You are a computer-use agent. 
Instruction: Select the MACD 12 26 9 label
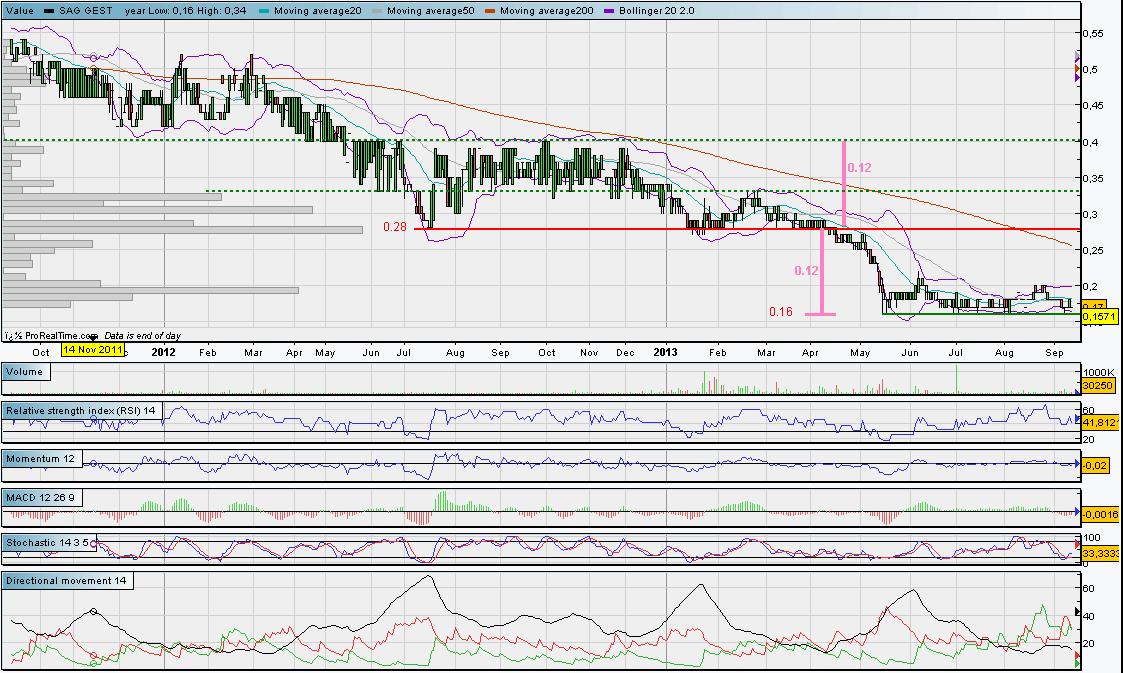point(42,496)
